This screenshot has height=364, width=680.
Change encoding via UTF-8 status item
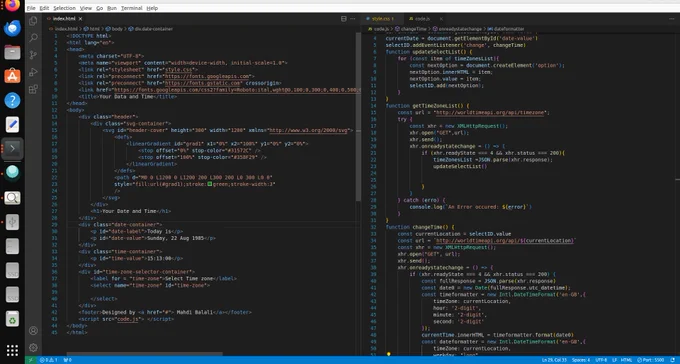[601, 360]
